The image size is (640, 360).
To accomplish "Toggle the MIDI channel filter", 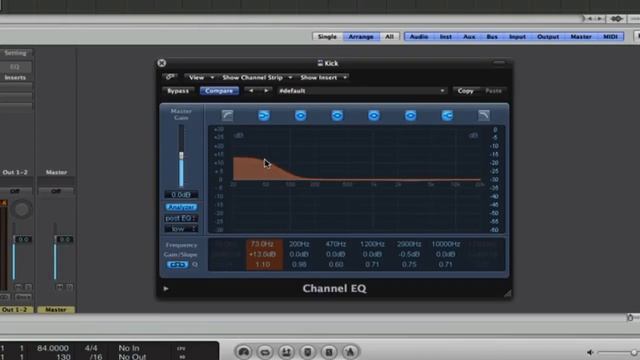I will coord(610,37).
